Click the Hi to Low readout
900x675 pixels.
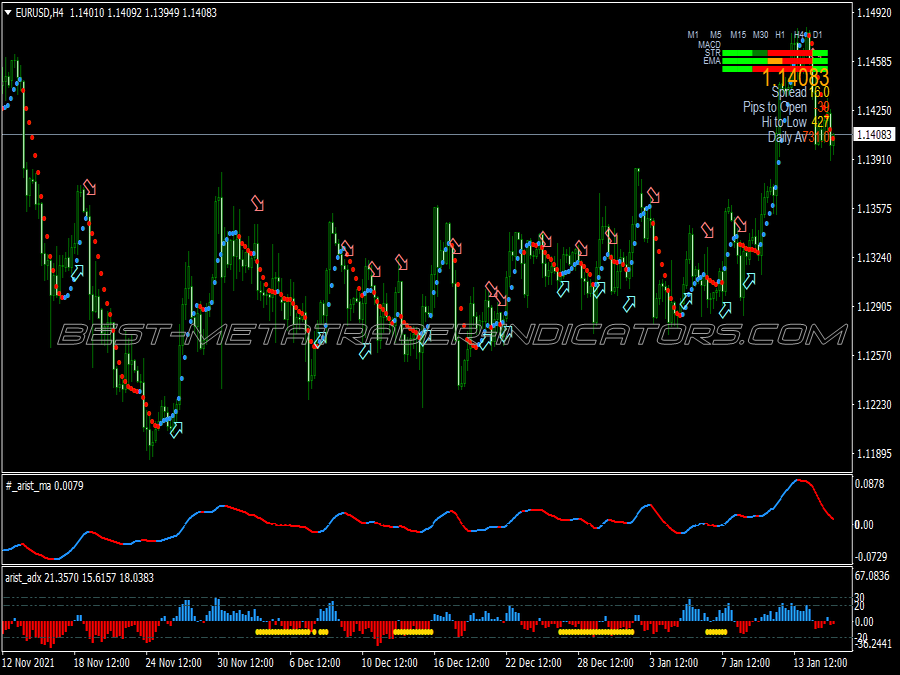(x=796, y=122)
